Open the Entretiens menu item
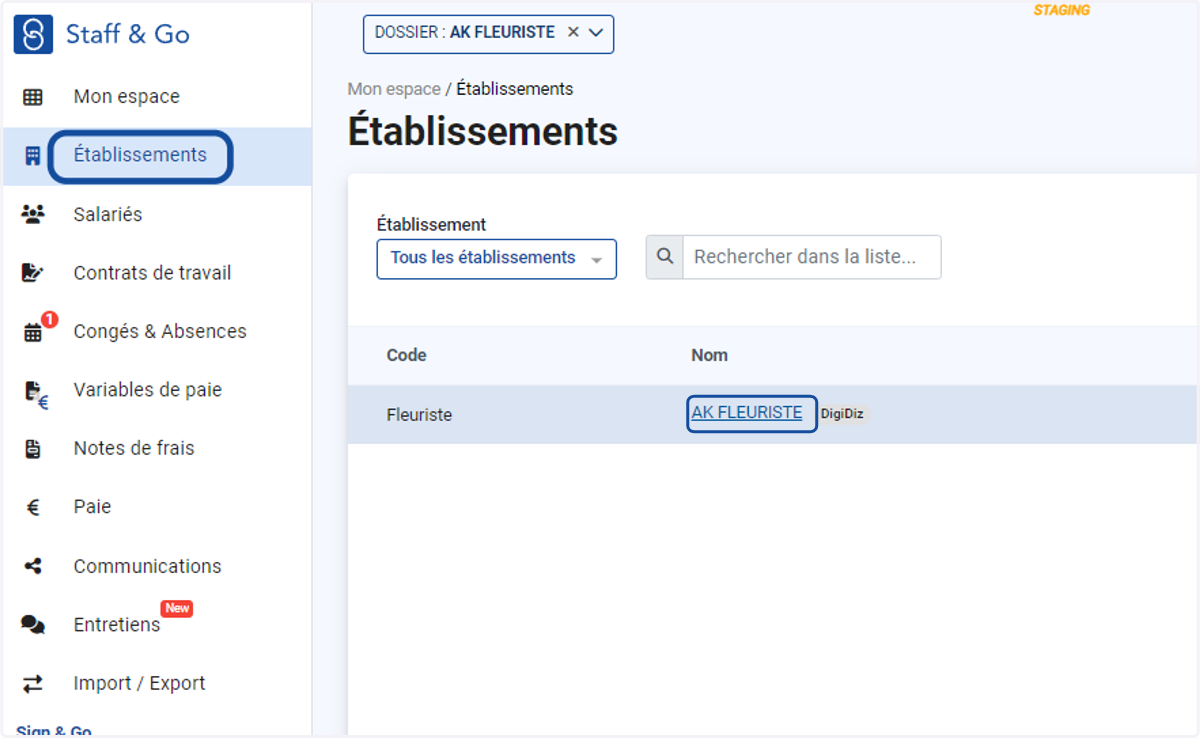Viewport: 1200px width, 738px height. [x=117, y=625]
